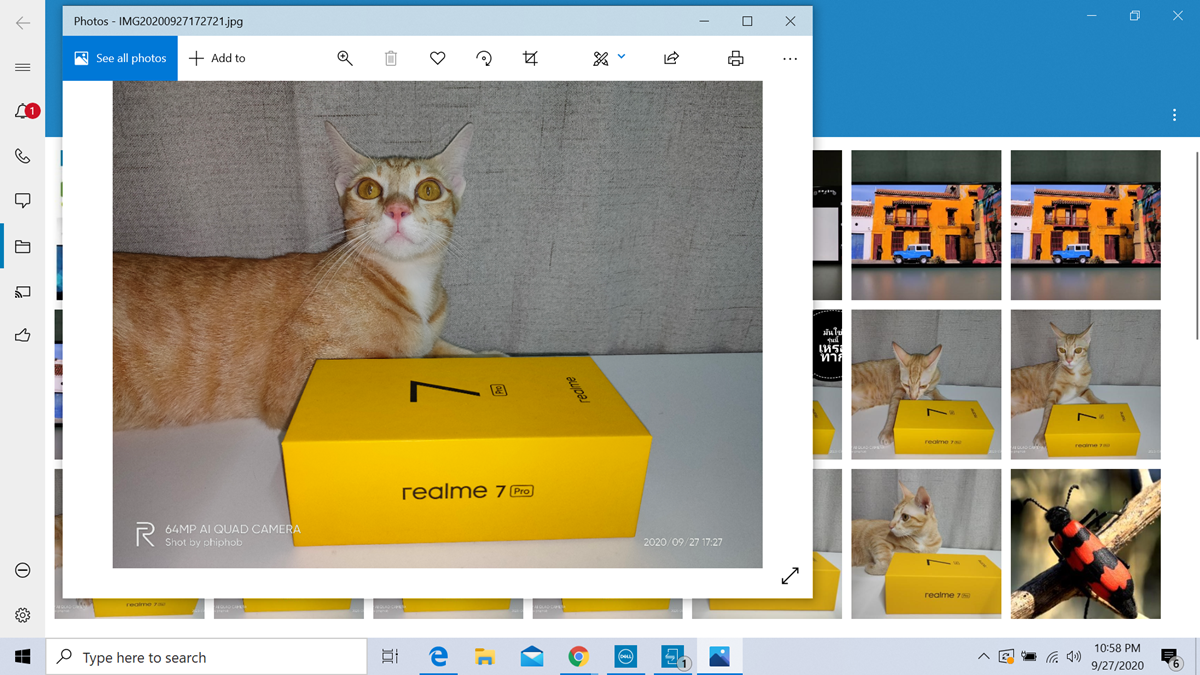Click the volume speaker icon in tray
Image resolution: width=1200 pixels, height=675 pixels.
tap(1074, 657)
